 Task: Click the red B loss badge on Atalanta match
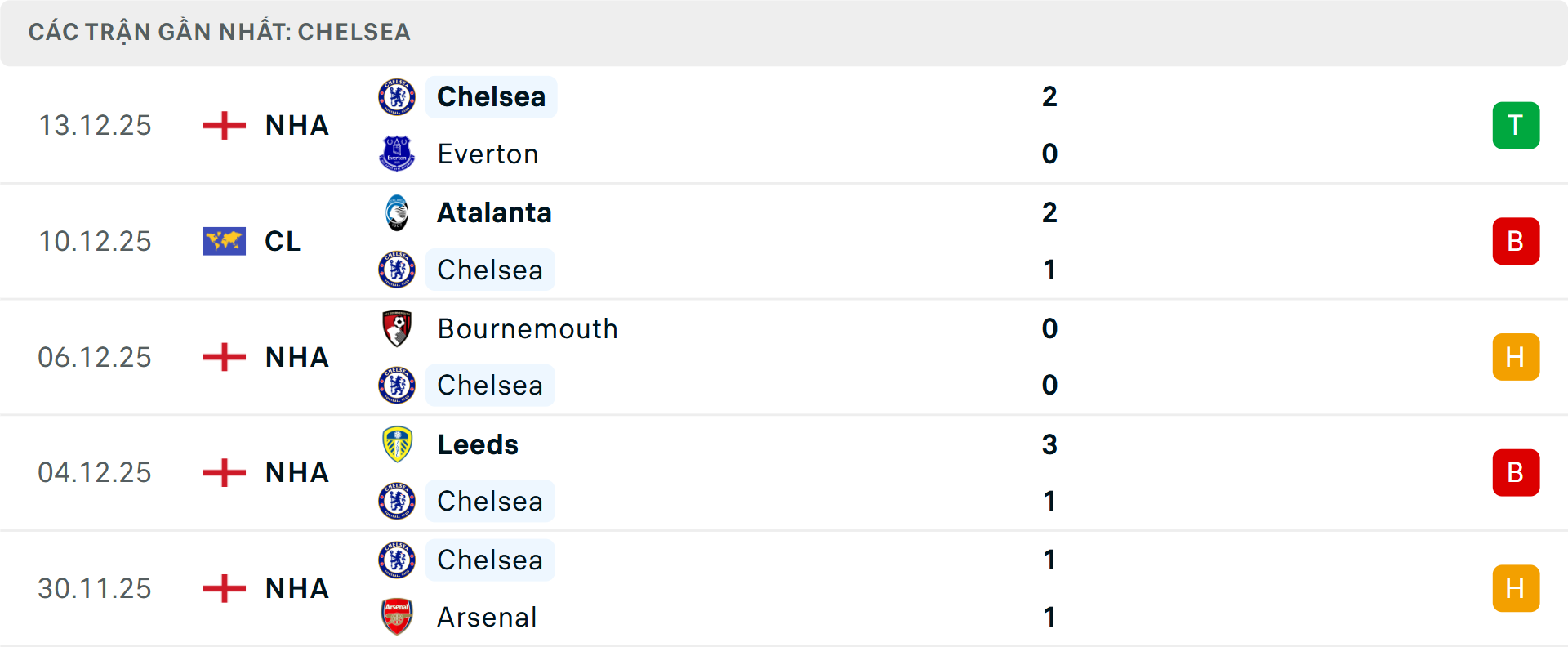pyautogui.click(x=1516, y=241)
